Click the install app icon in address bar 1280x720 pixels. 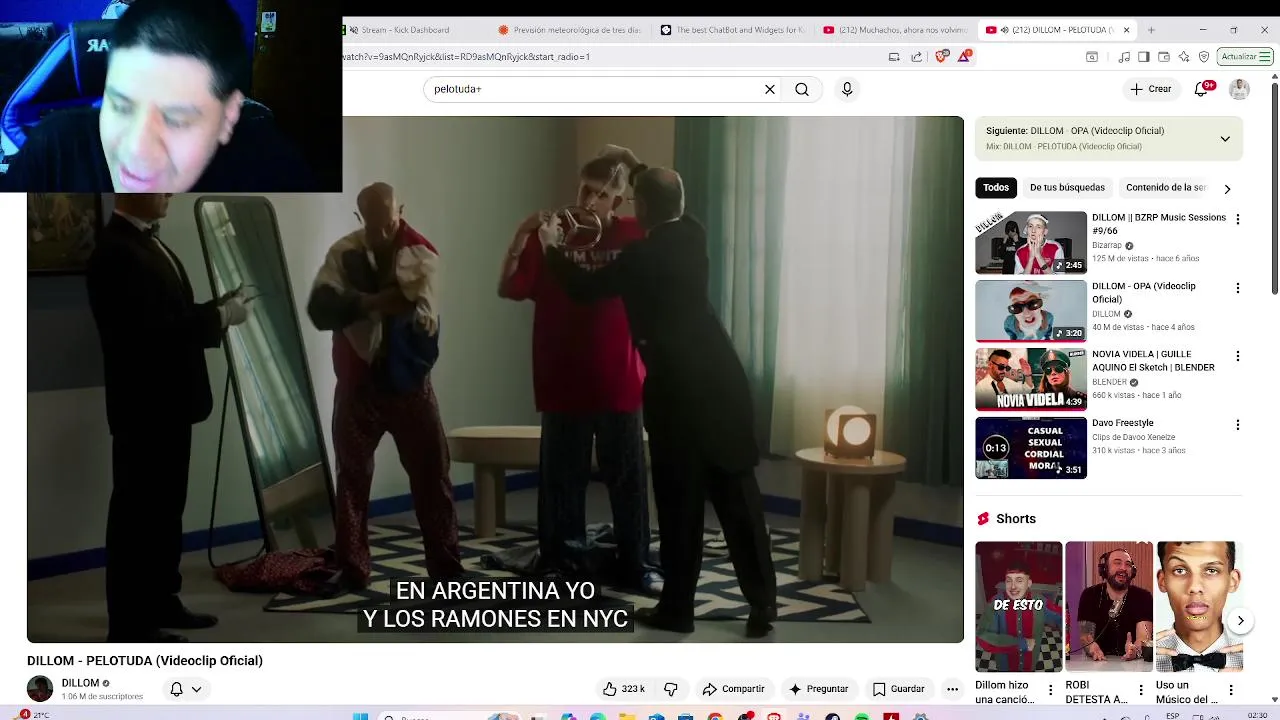coord(894,57)
